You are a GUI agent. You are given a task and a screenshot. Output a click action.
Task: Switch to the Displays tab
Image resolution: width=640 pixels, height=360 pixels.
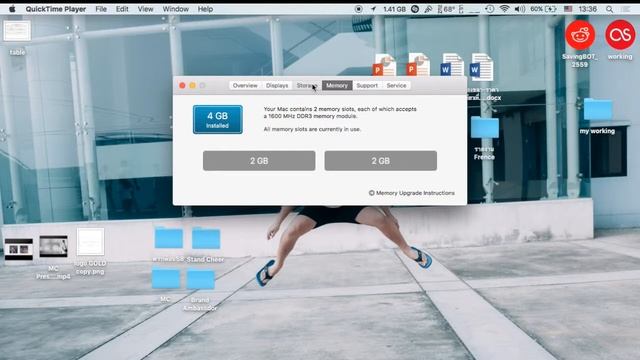tap(277, 85)
